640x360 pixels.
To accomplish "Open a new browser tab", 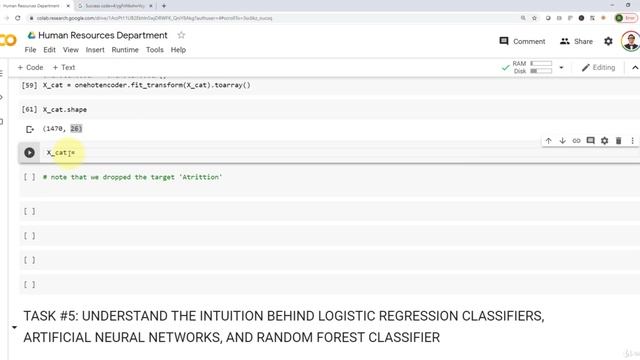I will tap(164, 6).
